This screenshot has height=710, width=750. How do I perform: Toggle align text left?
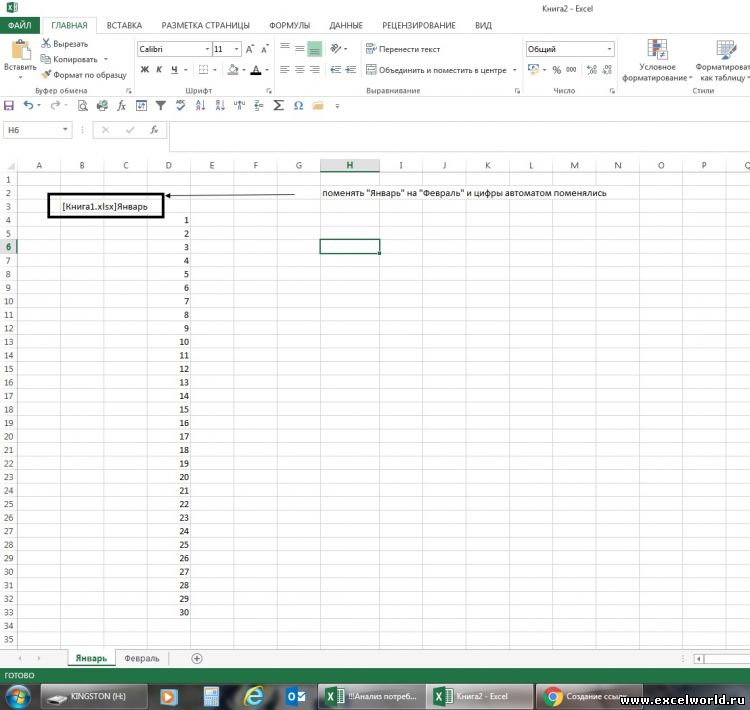285,70
